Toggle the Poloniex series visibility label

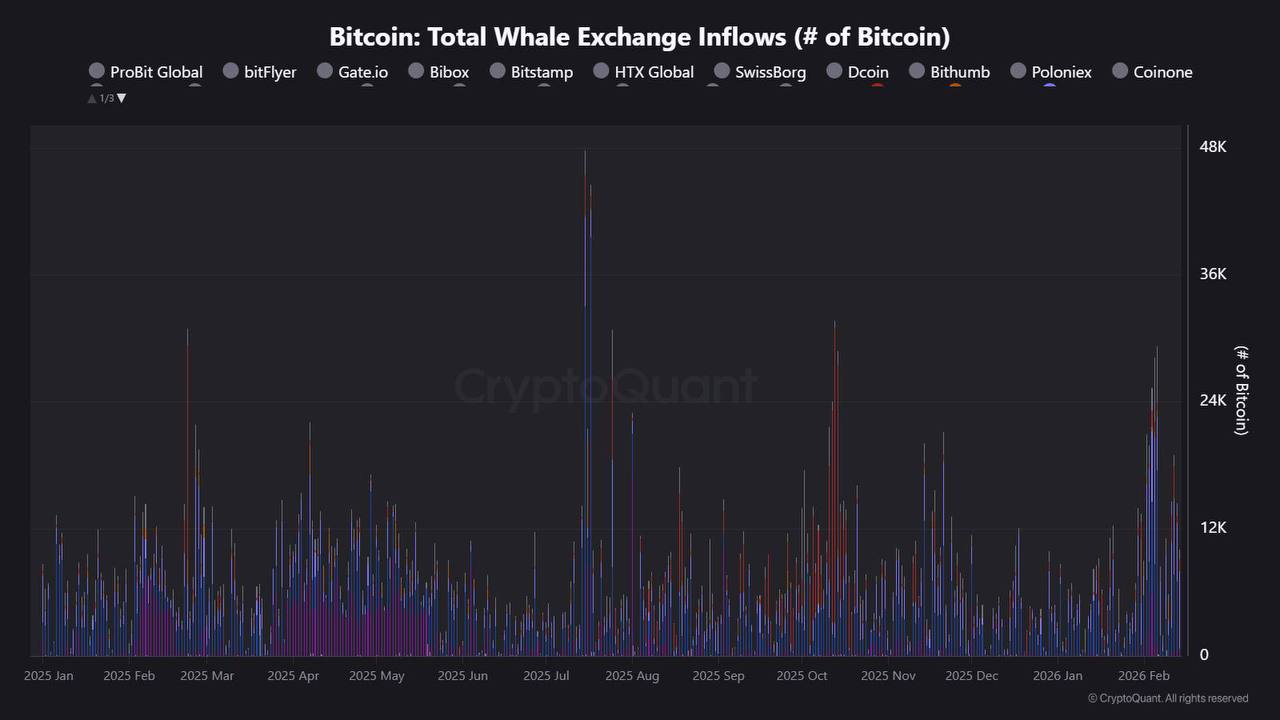[x=1061, y=72]
